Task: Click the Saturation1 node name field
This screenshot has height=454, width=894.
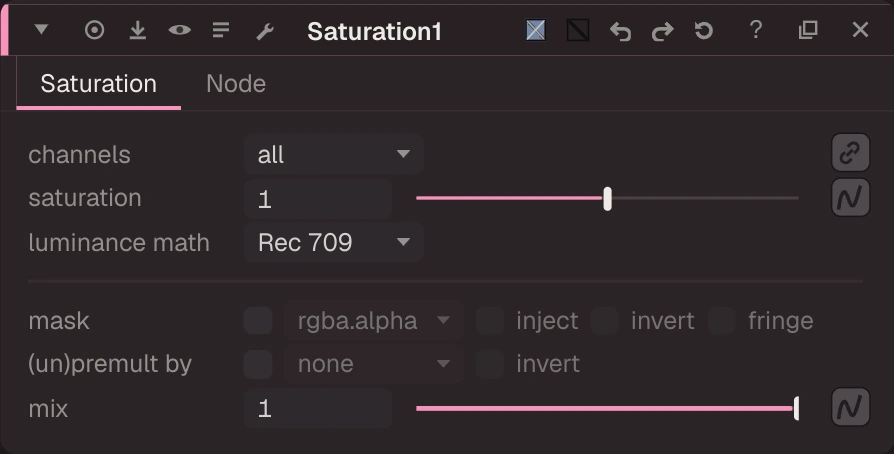Action: (374, 31)
